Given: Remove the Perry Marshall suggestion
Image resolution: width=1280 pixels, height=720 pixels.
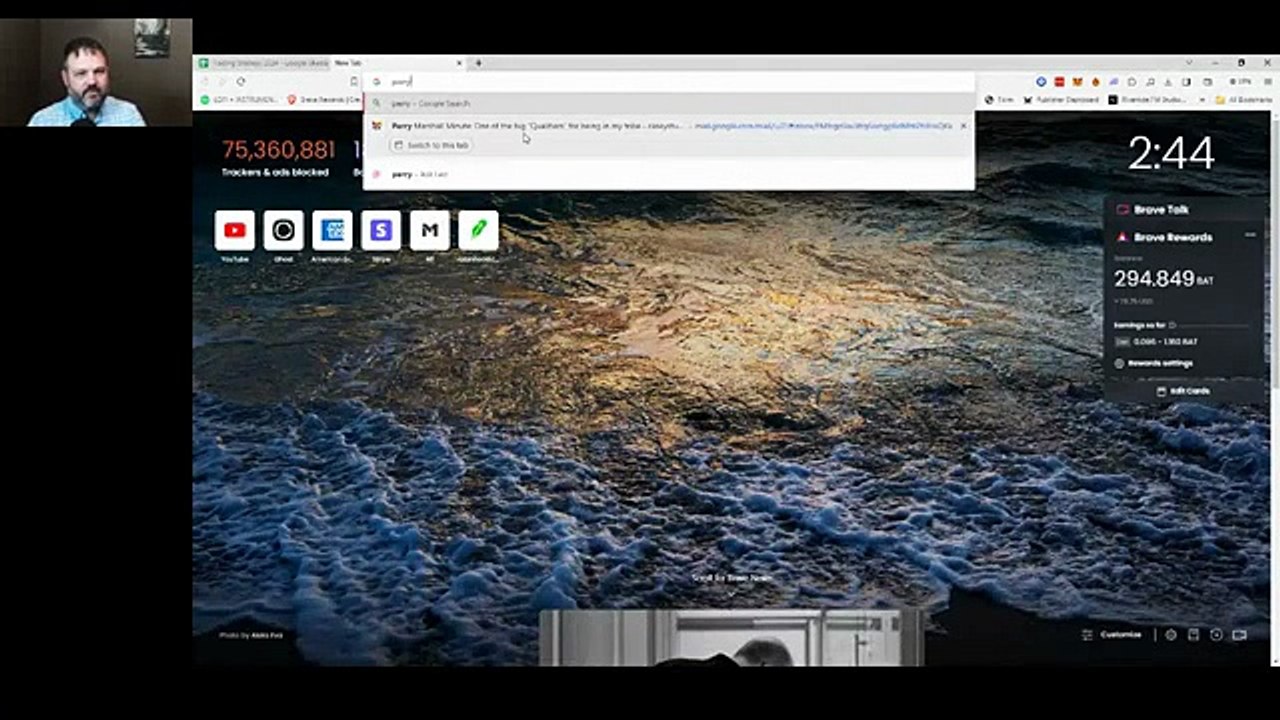Looking at the screenshot, I should pyautogui.click(x=963, y=126).
